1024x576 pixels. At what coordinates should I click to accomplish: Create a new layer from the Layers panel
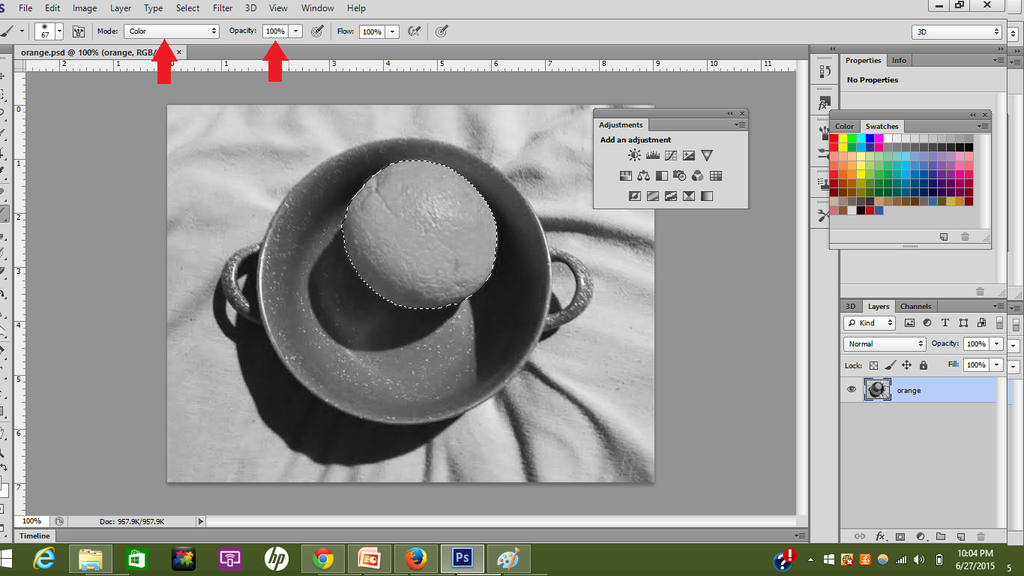coord(959,537)
